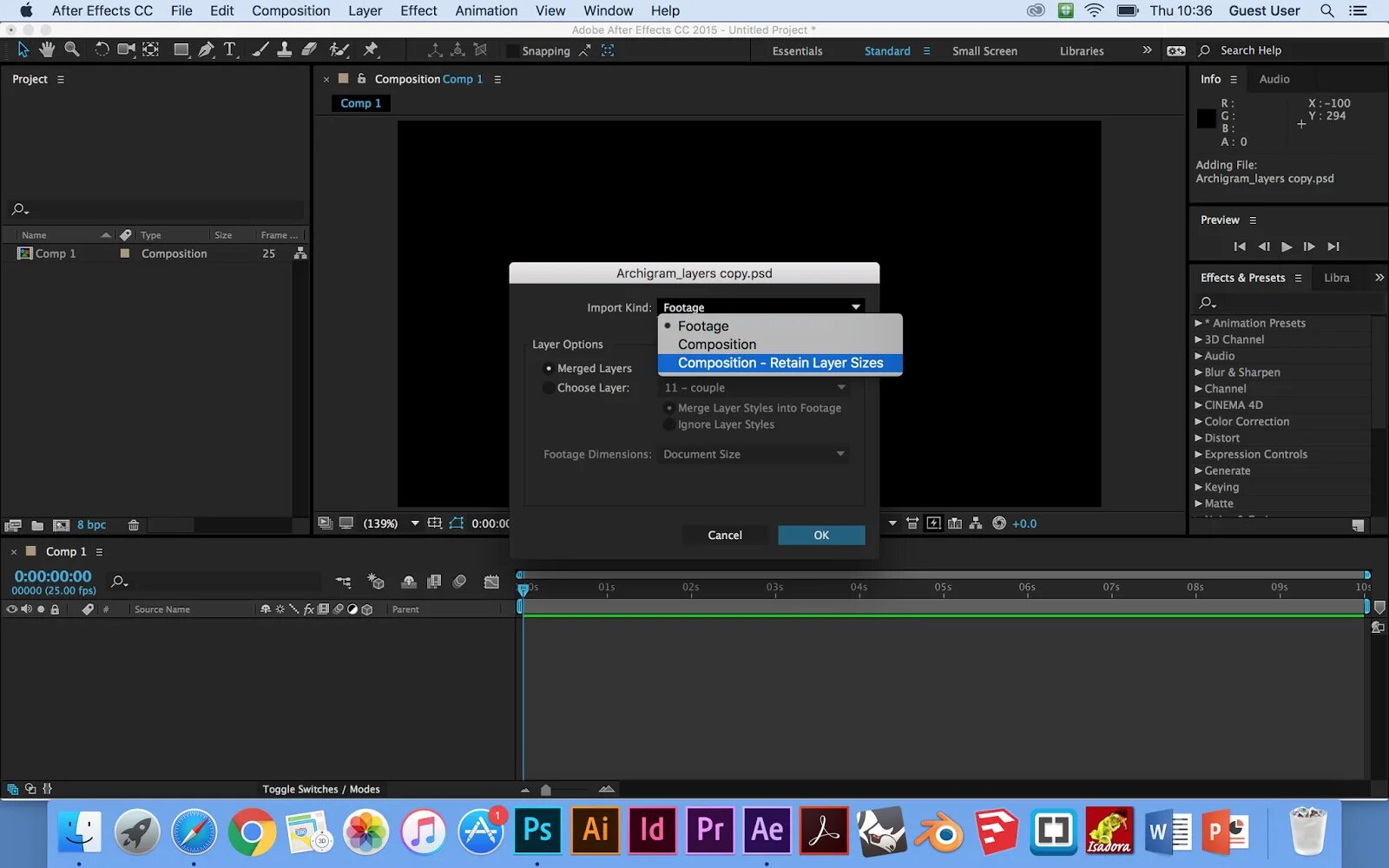
Task: Open the Composition menu
Action: click(291, 10)
